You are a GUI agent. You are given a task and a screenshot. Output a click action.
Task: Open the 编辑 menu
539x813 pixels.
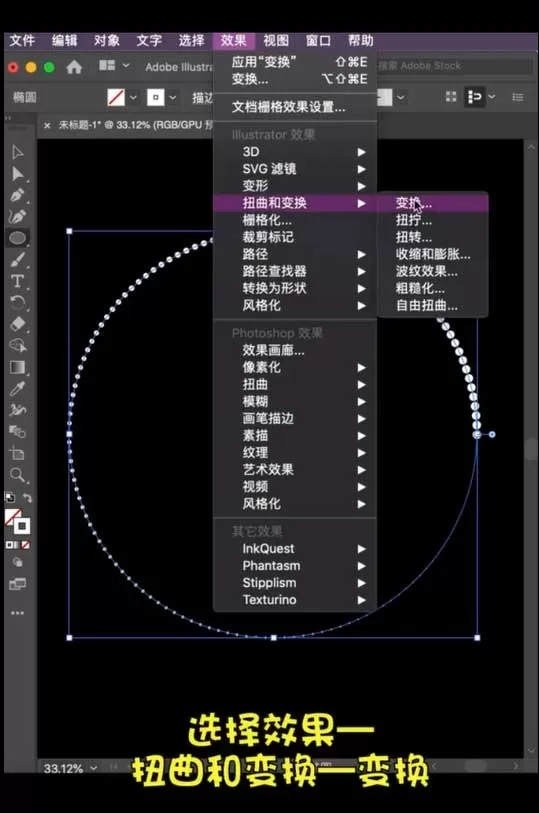64,40
